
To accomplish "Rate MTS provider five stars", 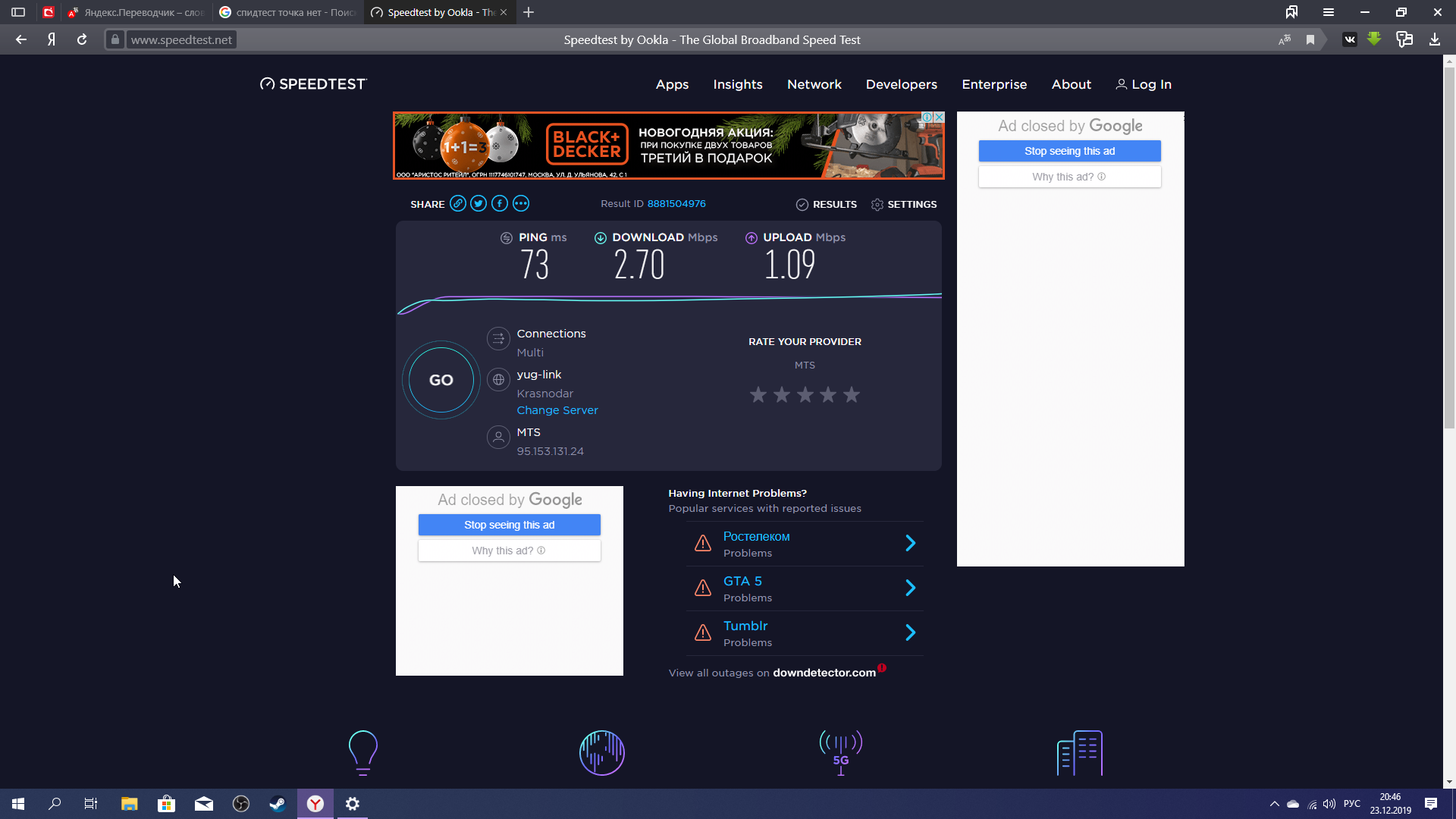I will (x=852, y=394).
